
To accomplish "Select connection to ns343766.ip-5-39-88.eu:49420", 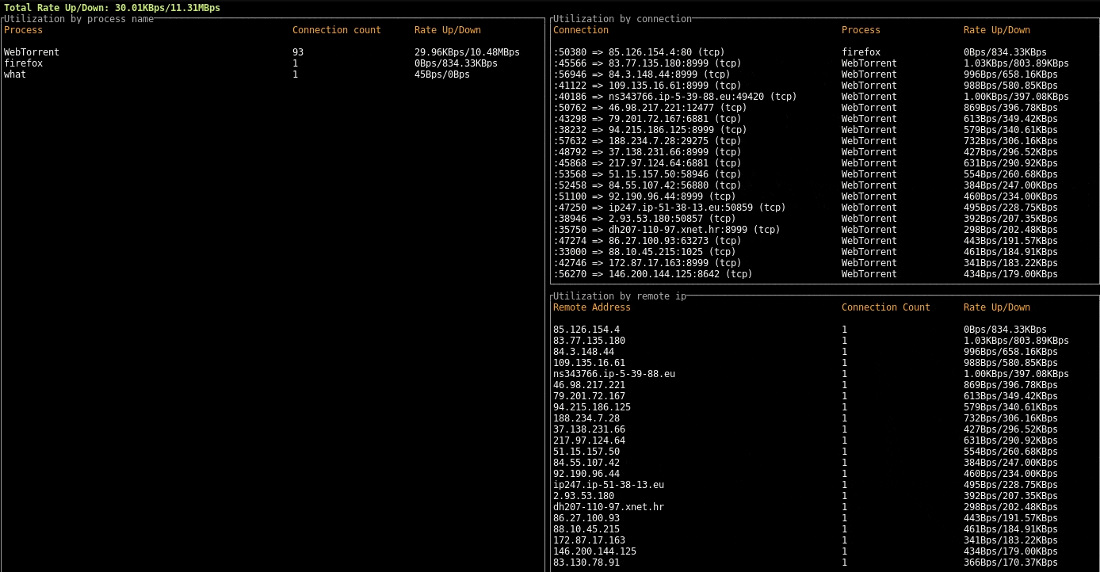I will click(x=674, y=97).
